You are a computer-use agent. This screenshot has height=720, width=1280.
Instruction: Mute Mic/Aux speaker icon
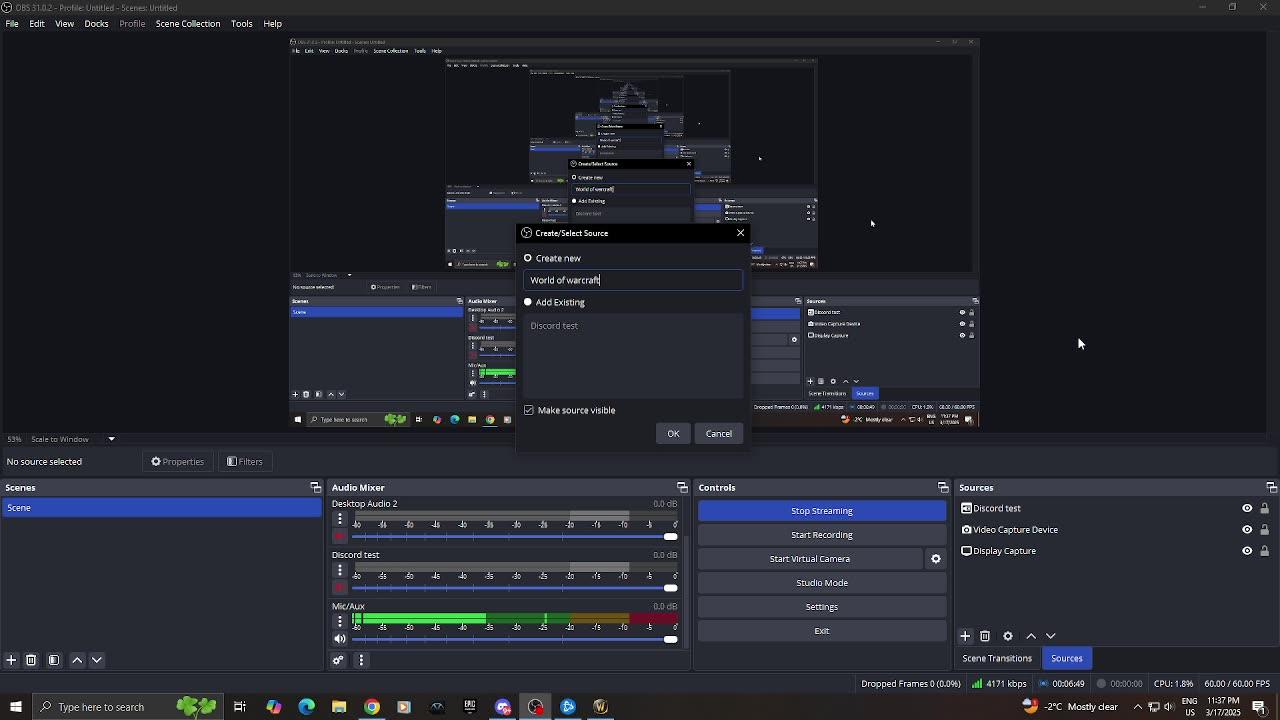point(340,639)
